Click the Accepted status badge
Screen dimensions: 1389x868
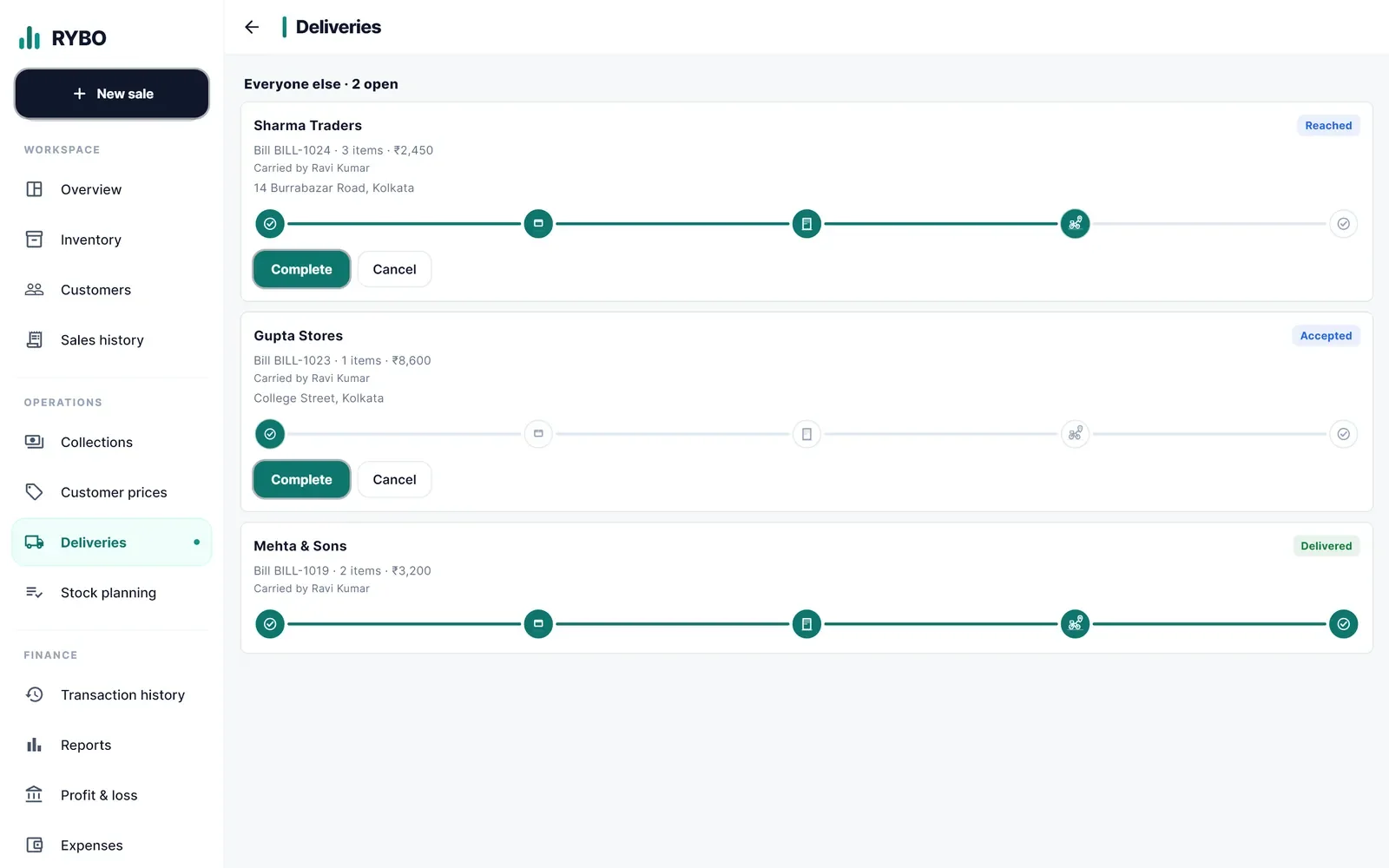tap(1326, 336)
